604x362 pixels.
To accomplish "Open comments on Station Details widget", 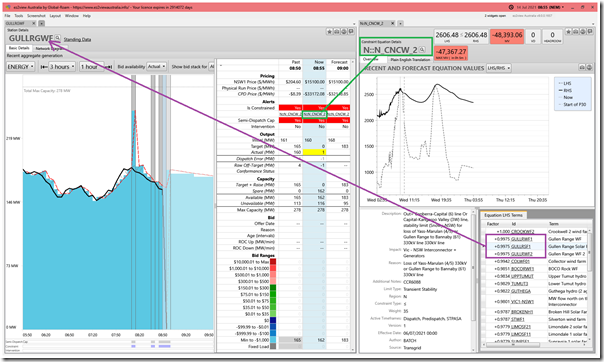I will pyautogui.click(x=351, y=32).
